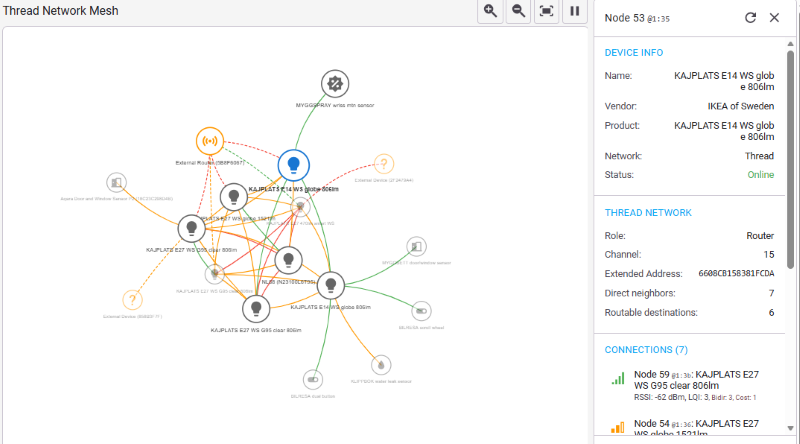Select the KLIPPBOK water leak sensor node
The width and height of the screenshot is (800, 444).
point(380,364)
